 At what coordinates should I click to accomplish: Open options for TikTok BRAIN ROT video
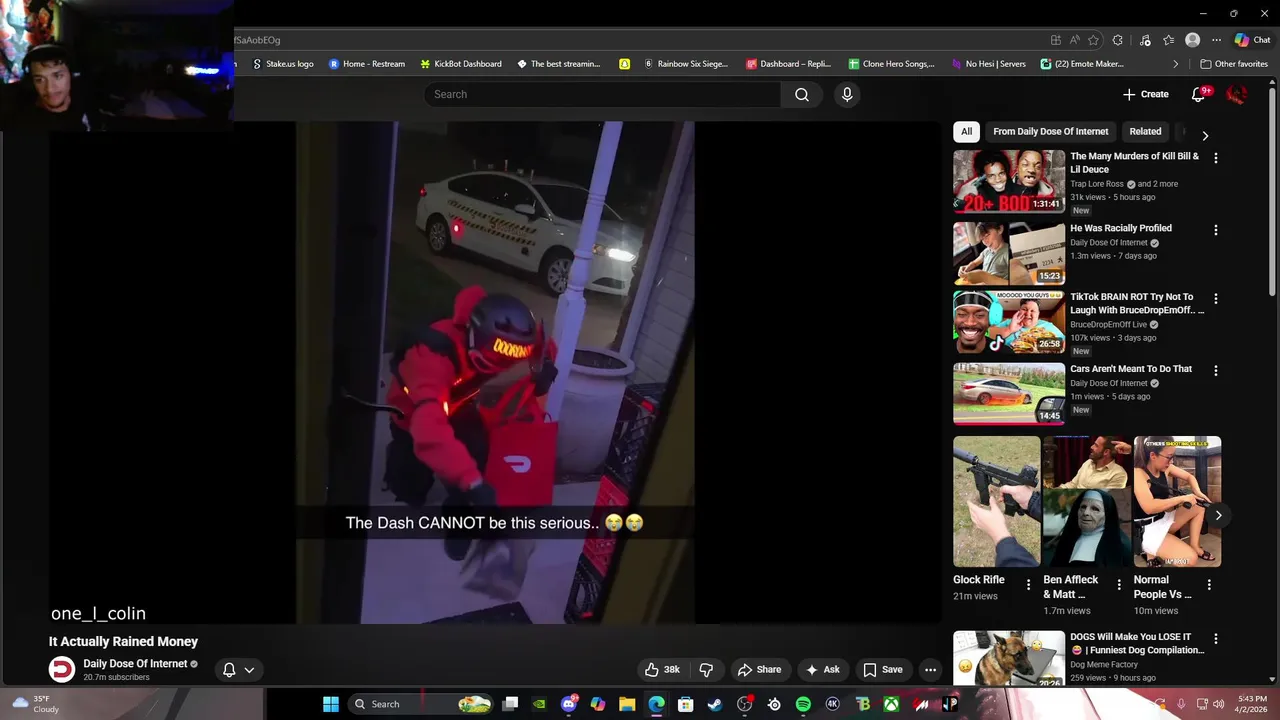[x=1216, y=298]
